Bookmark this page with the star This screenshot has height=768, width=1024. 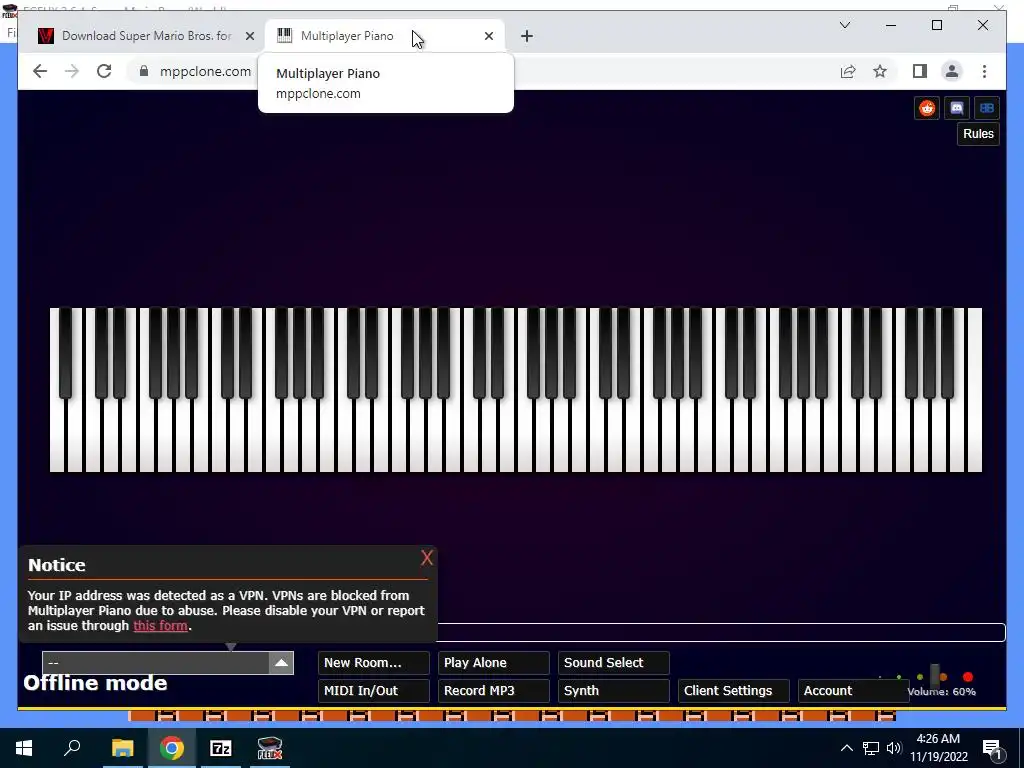coord(880,71)
